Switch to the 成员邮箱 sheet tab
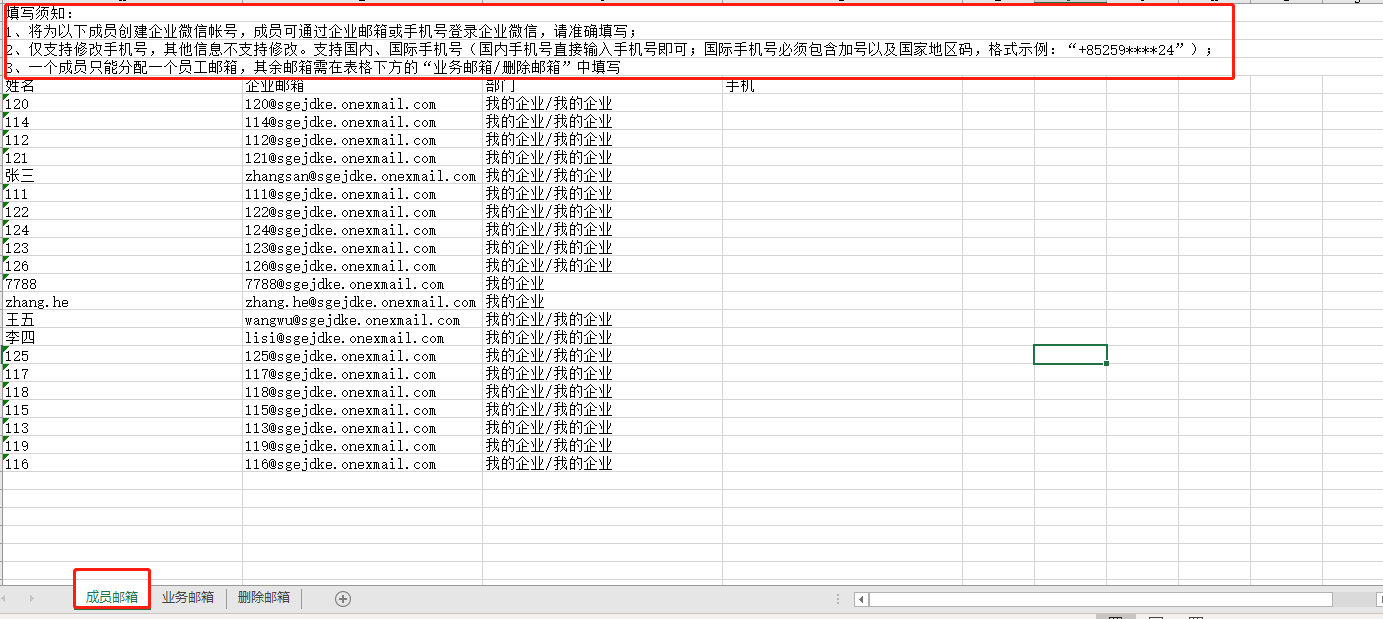 point(112,598)
